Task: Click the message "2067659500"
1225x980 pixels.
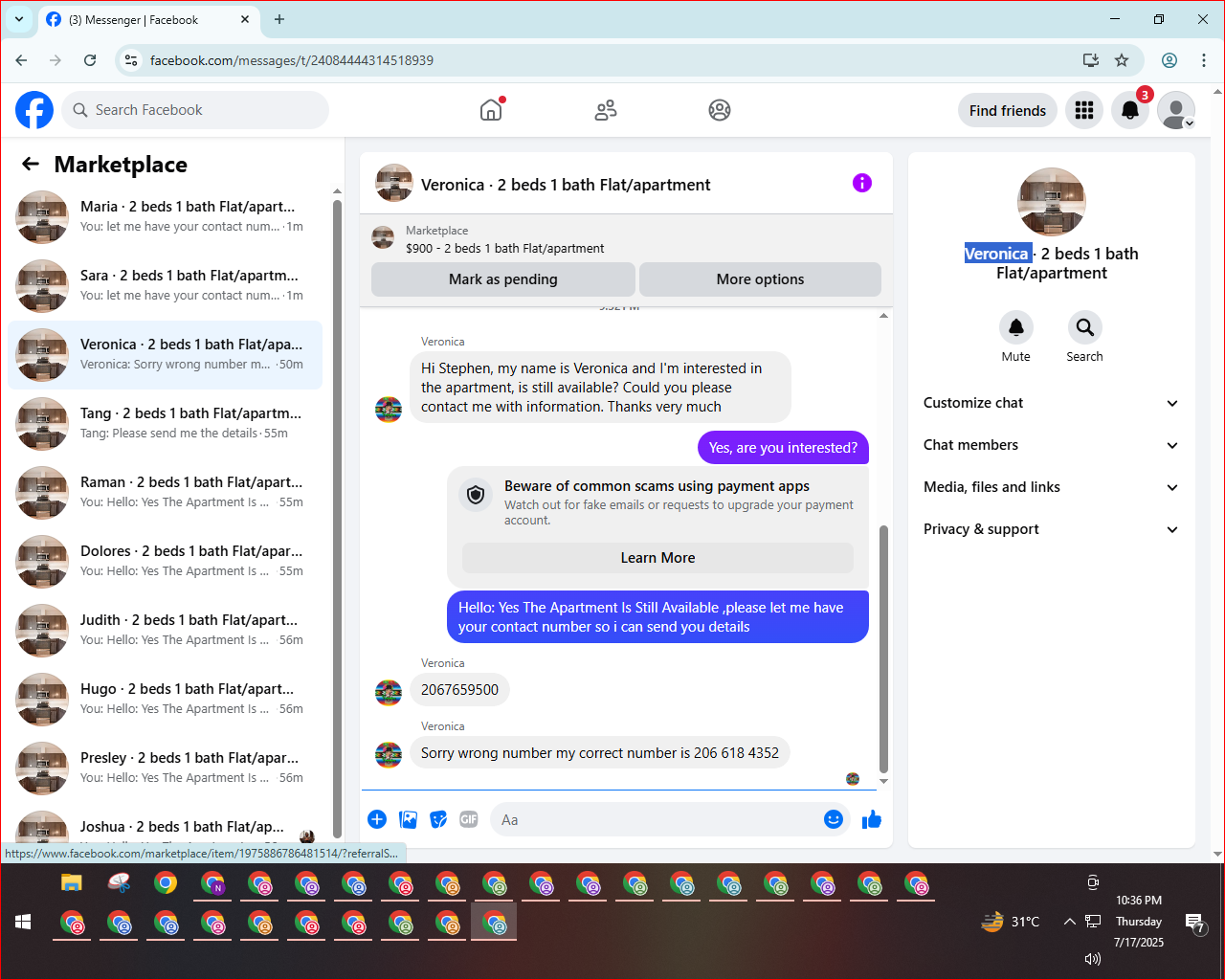Action: [x=459, y=690]
